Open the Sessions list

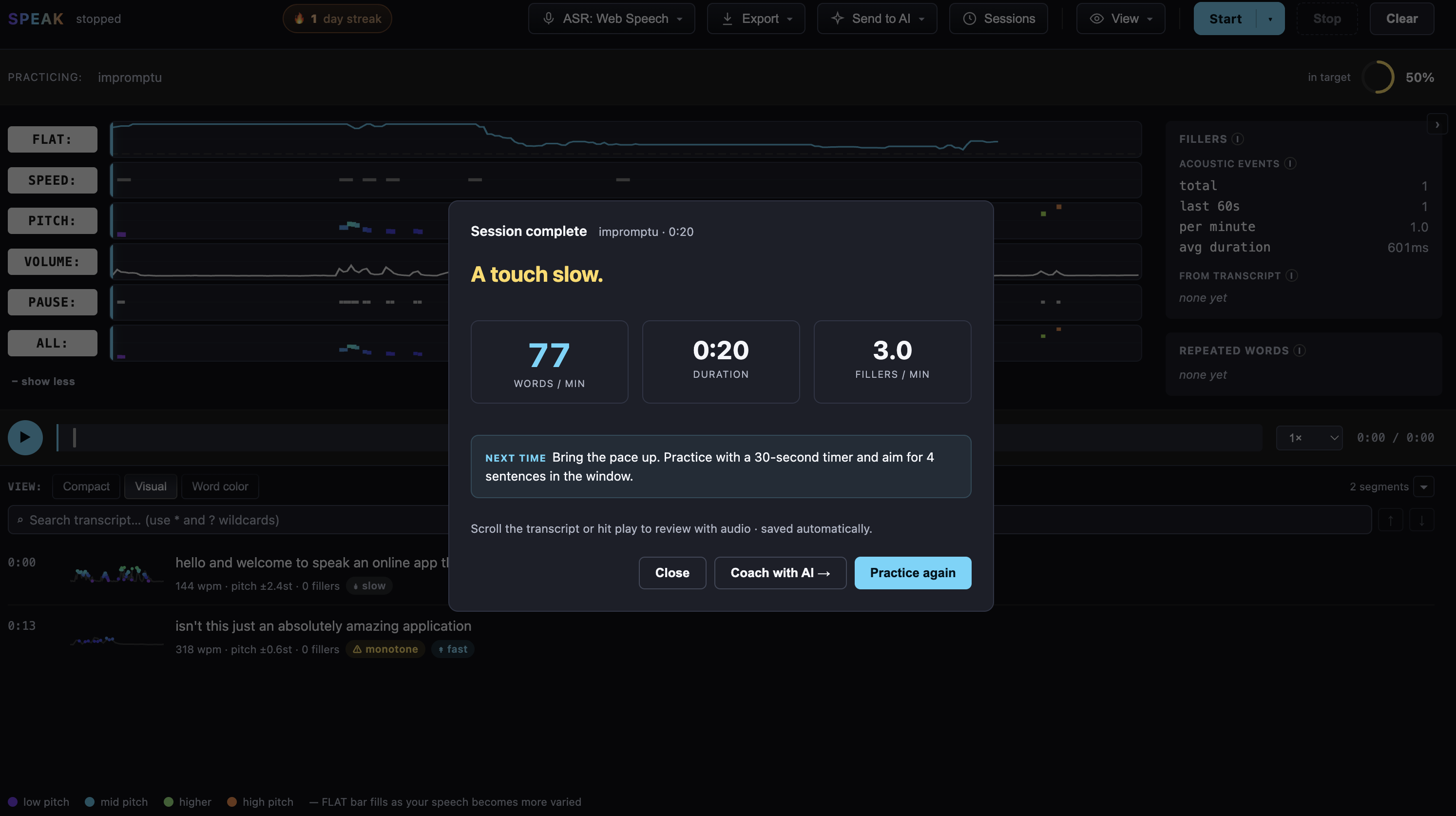pyautogui.click(x=998, y=19)
